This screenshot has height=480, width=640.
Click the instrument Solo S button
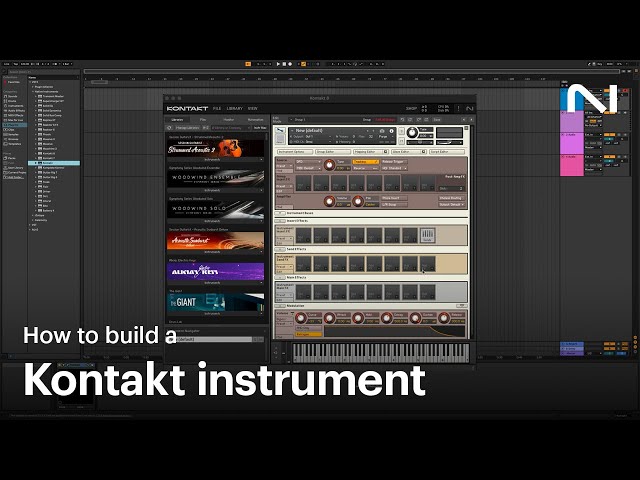point(402,131)
